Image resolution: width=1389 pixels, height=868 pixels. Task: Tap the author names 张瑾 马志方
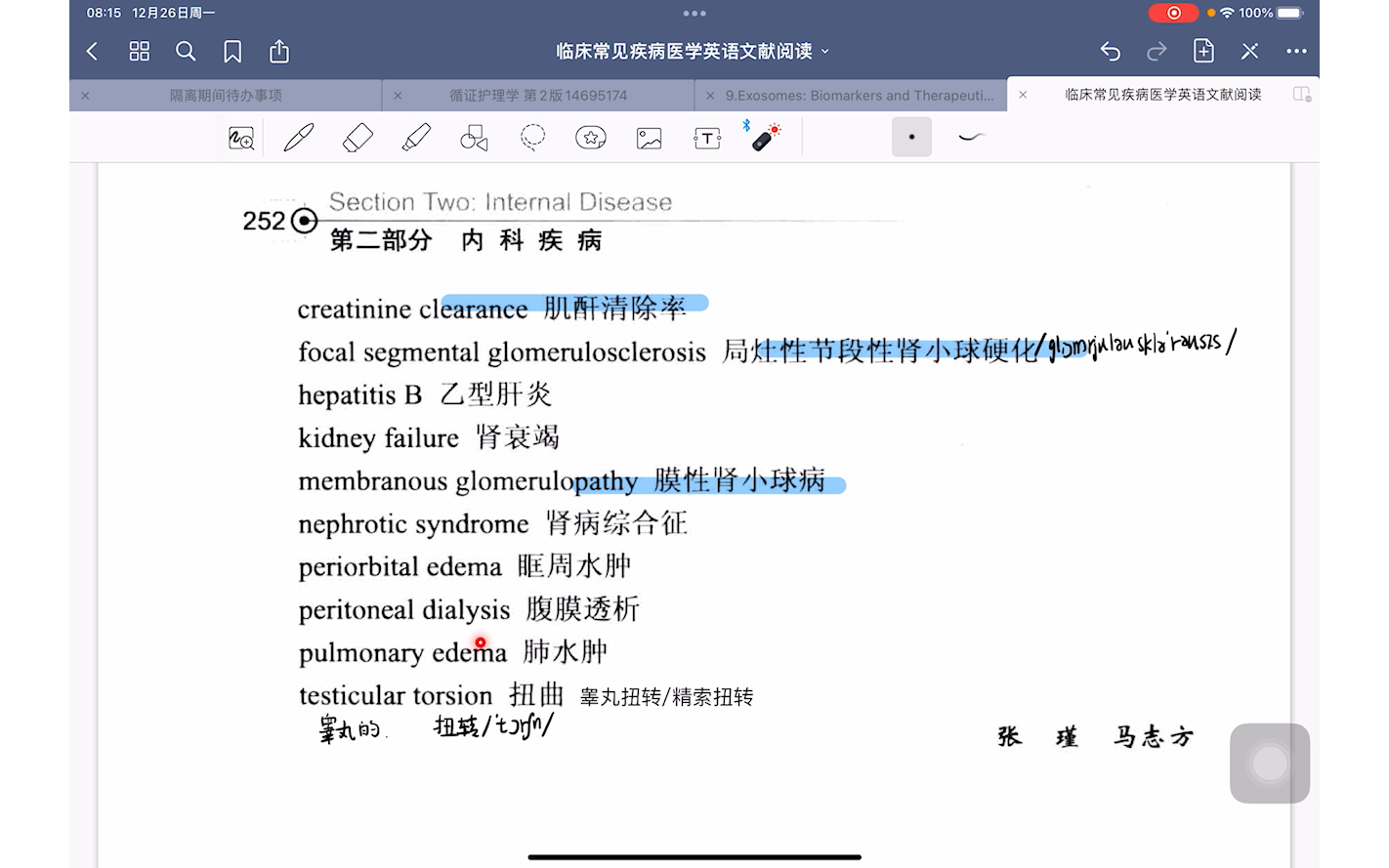pos(1095,737)
